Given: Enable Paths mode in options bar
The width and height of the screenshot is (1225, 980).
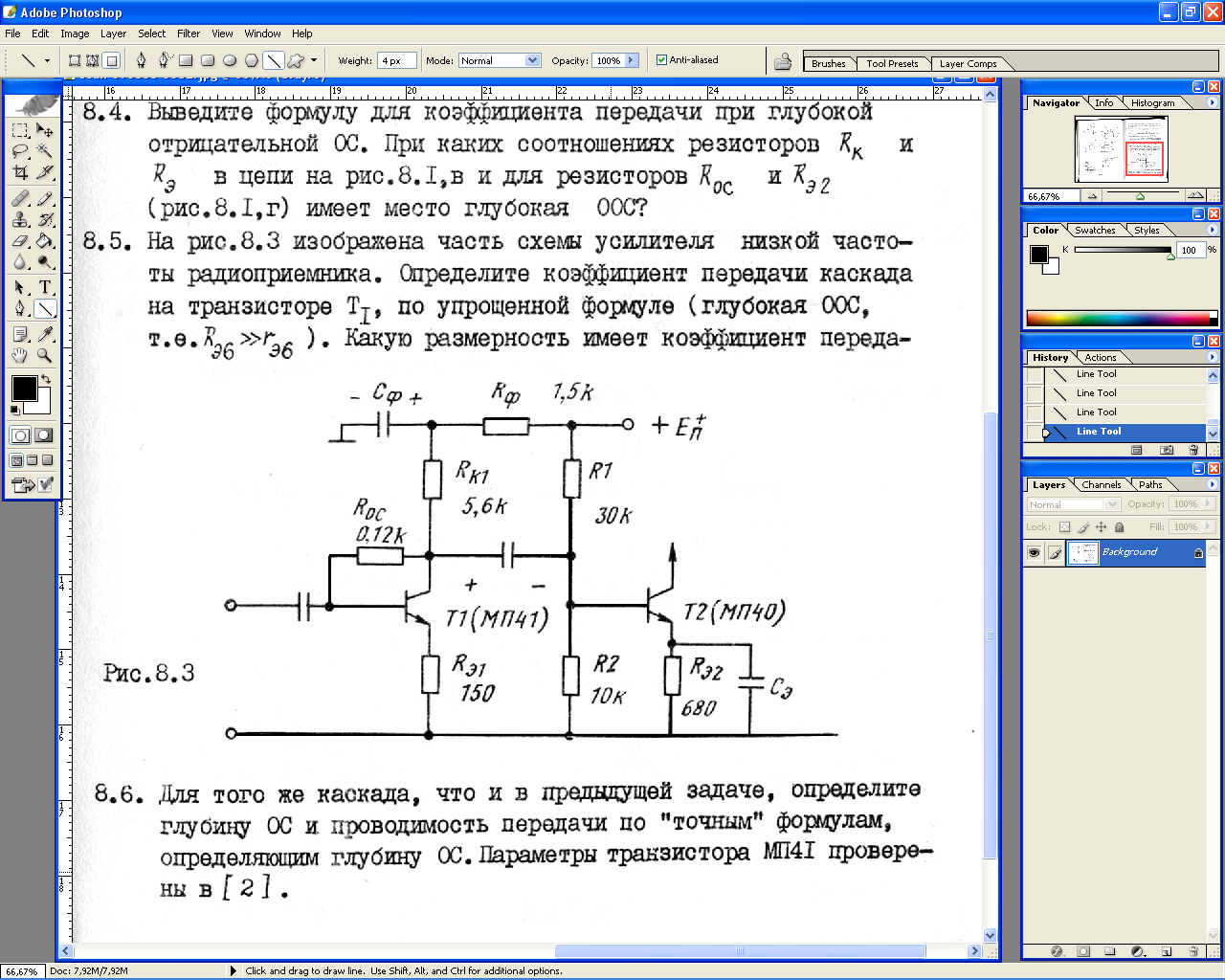Looking at the screenshot, I should 93,60.
